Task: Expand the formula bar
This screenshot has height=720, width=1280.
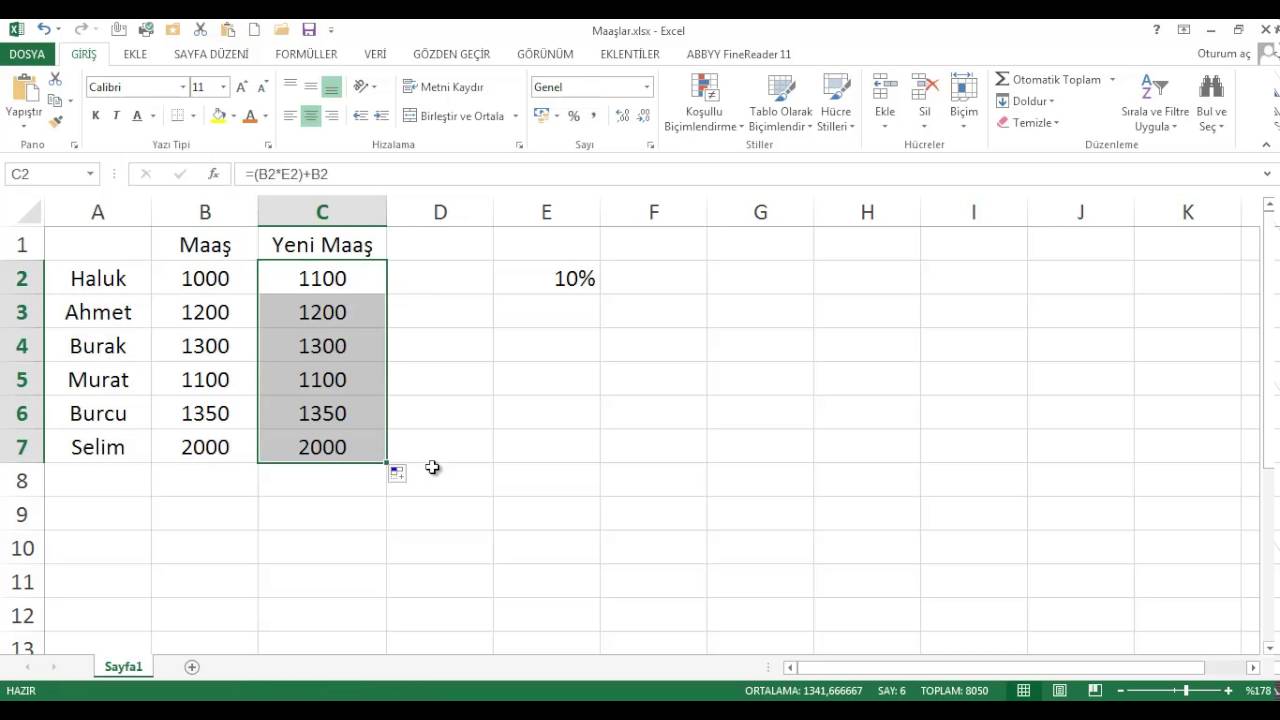Action: click(x=1268, y=174)
